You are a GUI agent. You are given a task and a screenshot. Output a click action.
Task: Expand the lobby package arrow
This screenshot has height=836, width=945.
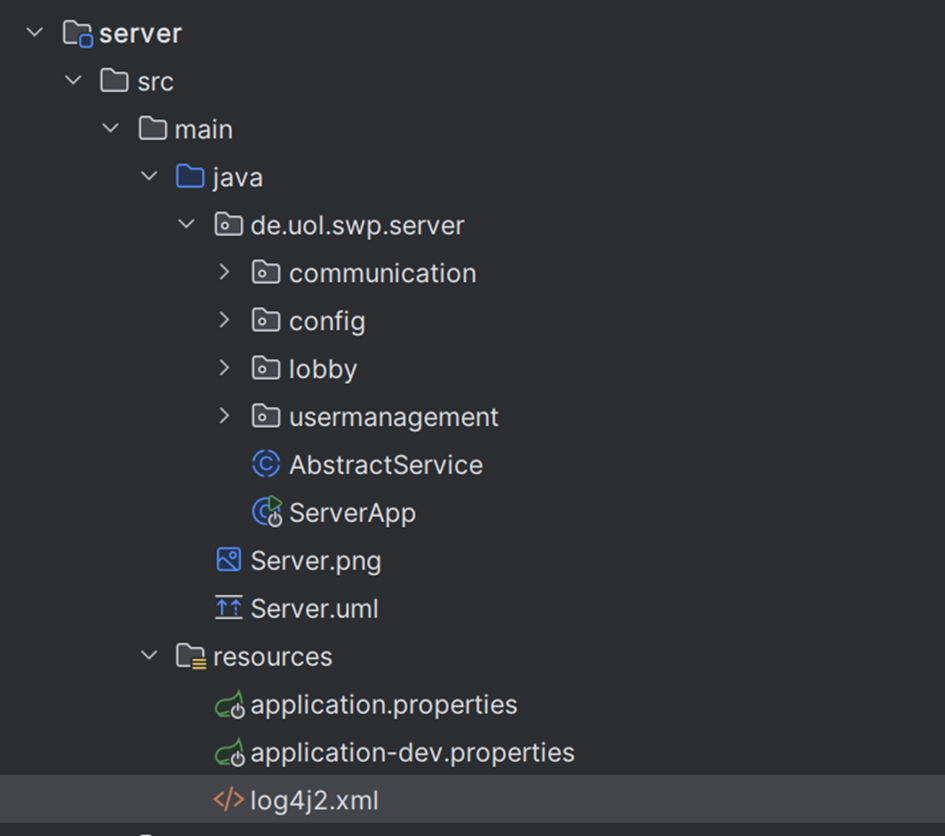[x=225, y=368]
